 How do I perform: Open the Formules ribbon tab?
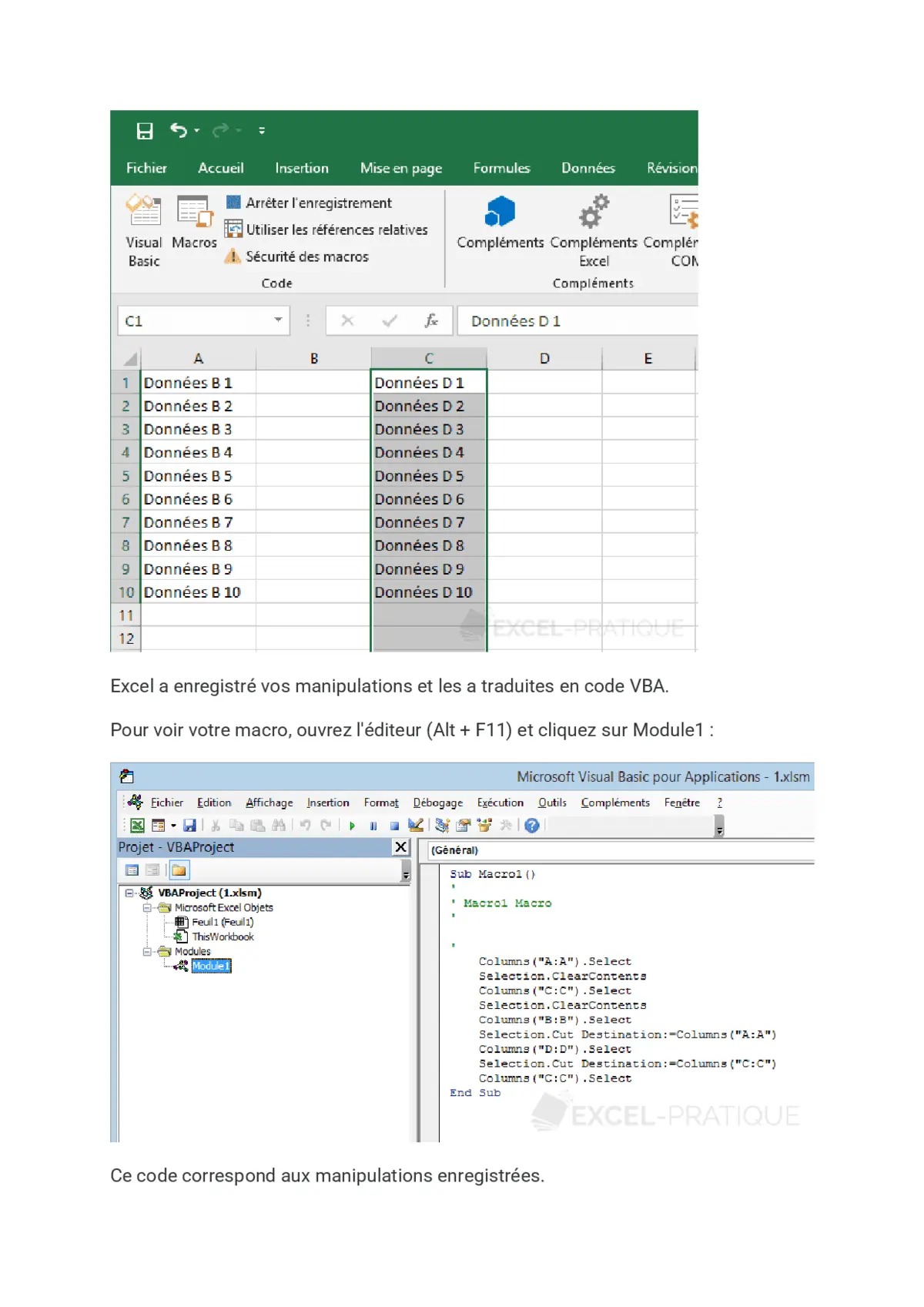[x=501, y=168]
